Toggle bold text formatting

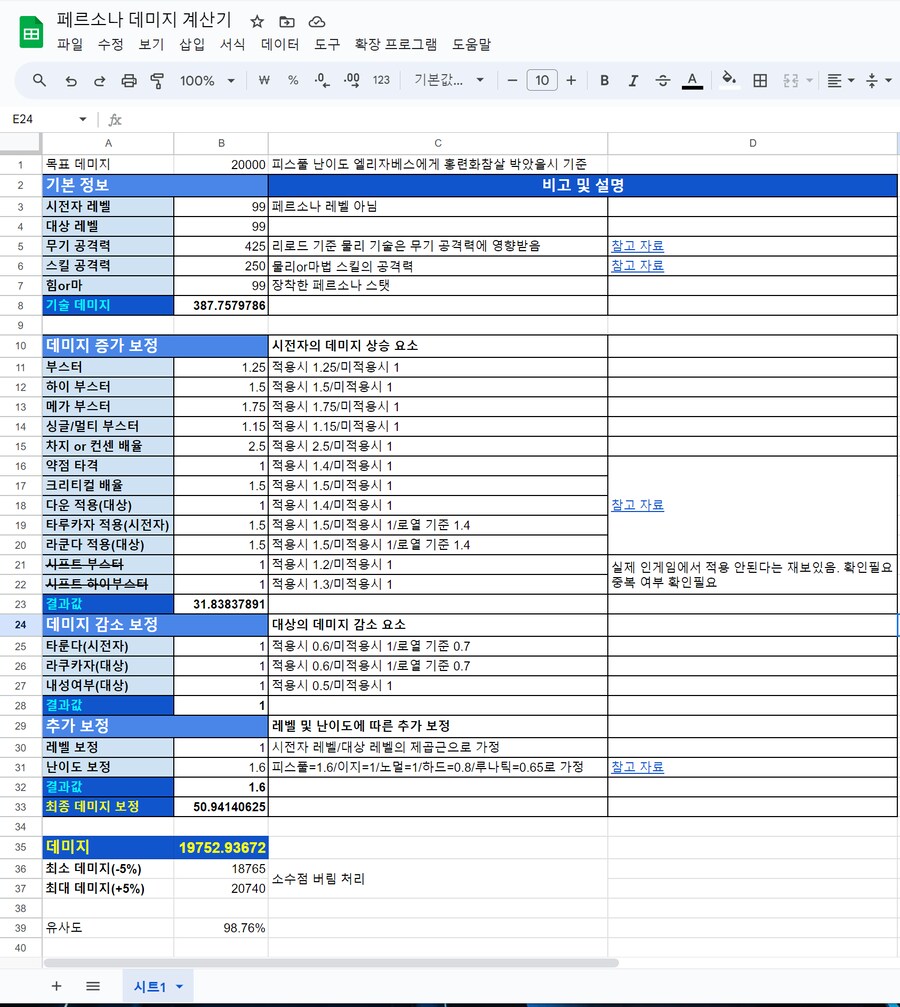(604, 81)
